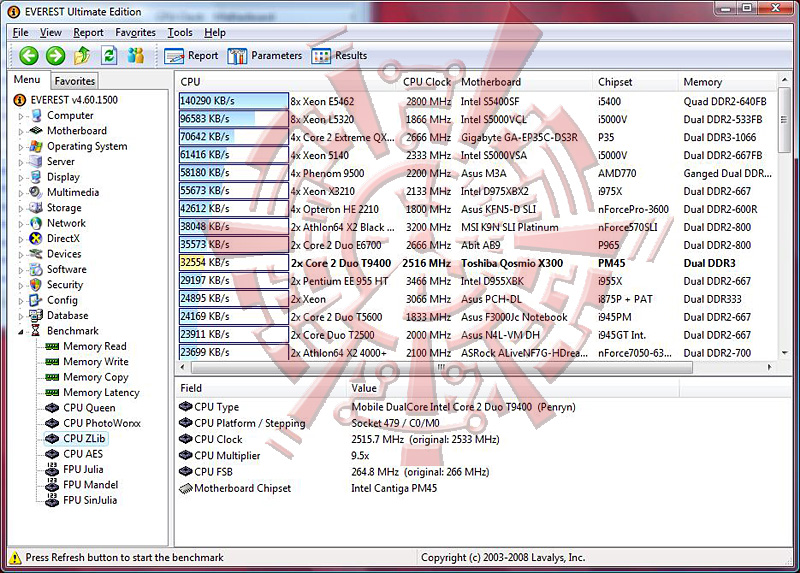Click the 140290 KB/s result bar
Viewport: 800px width, 573px height.
pyautogui.click(x=234, y=101)
